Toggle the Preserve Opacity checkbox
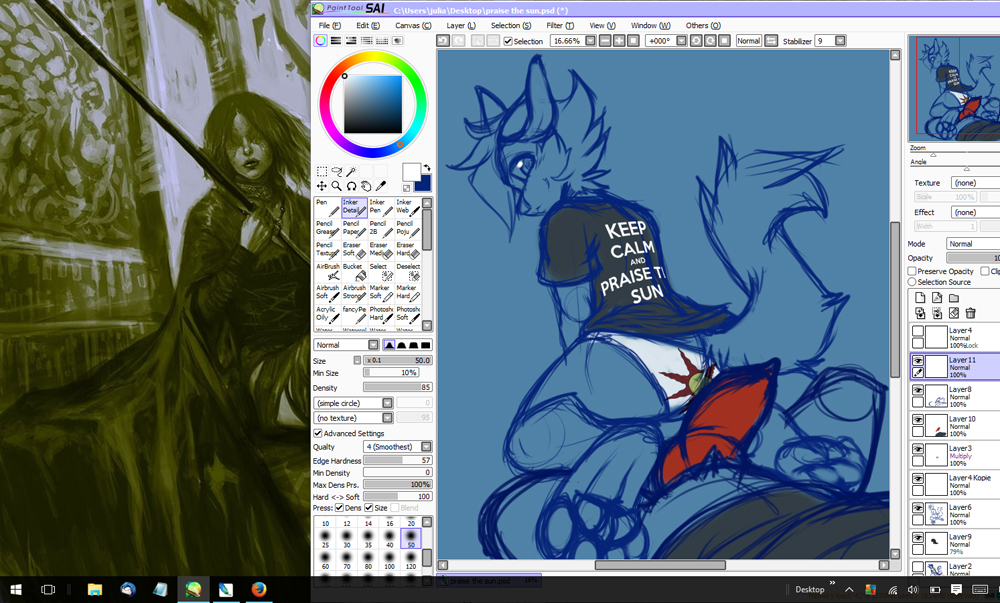This screenshot has width=1000, height=603. tap(912, 271)
